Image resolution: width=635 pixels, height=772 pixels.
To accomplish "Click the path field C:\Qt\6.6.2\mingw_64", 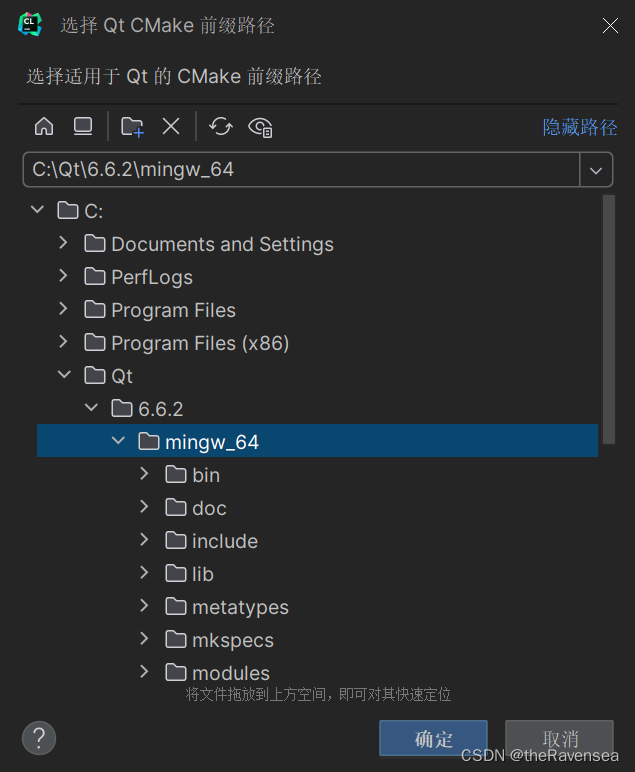I will pyautogui.click(x=301, y=170).
